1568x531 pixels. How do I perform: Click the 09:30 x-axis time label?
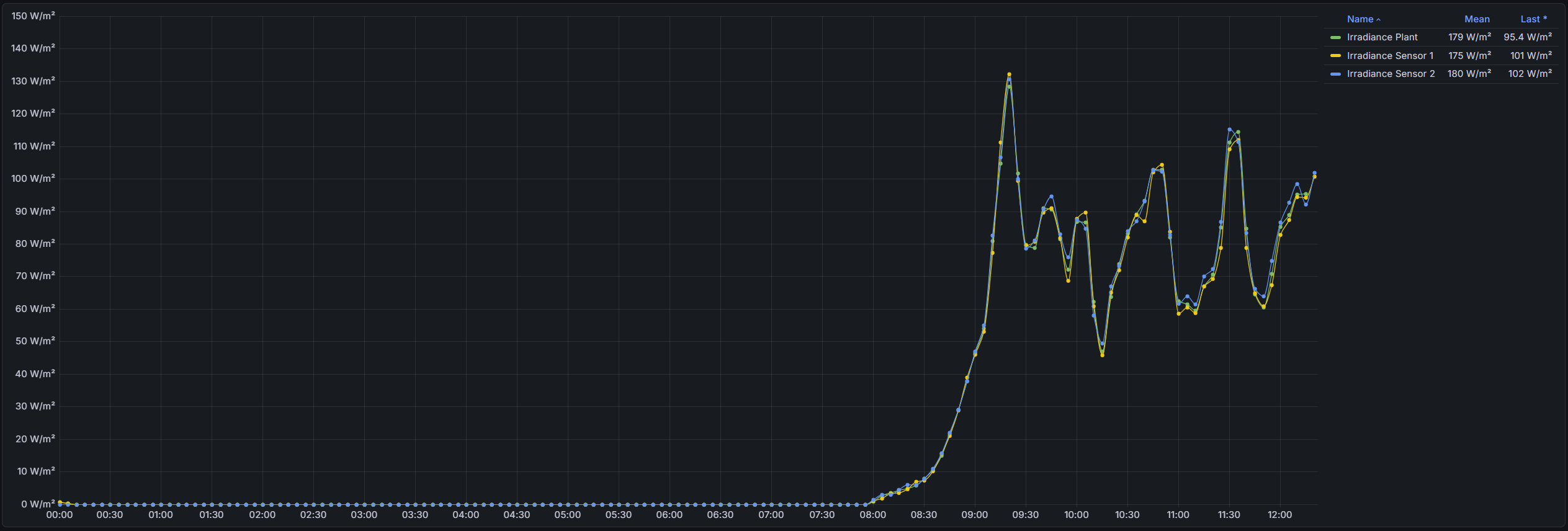tap(1025, 515)
